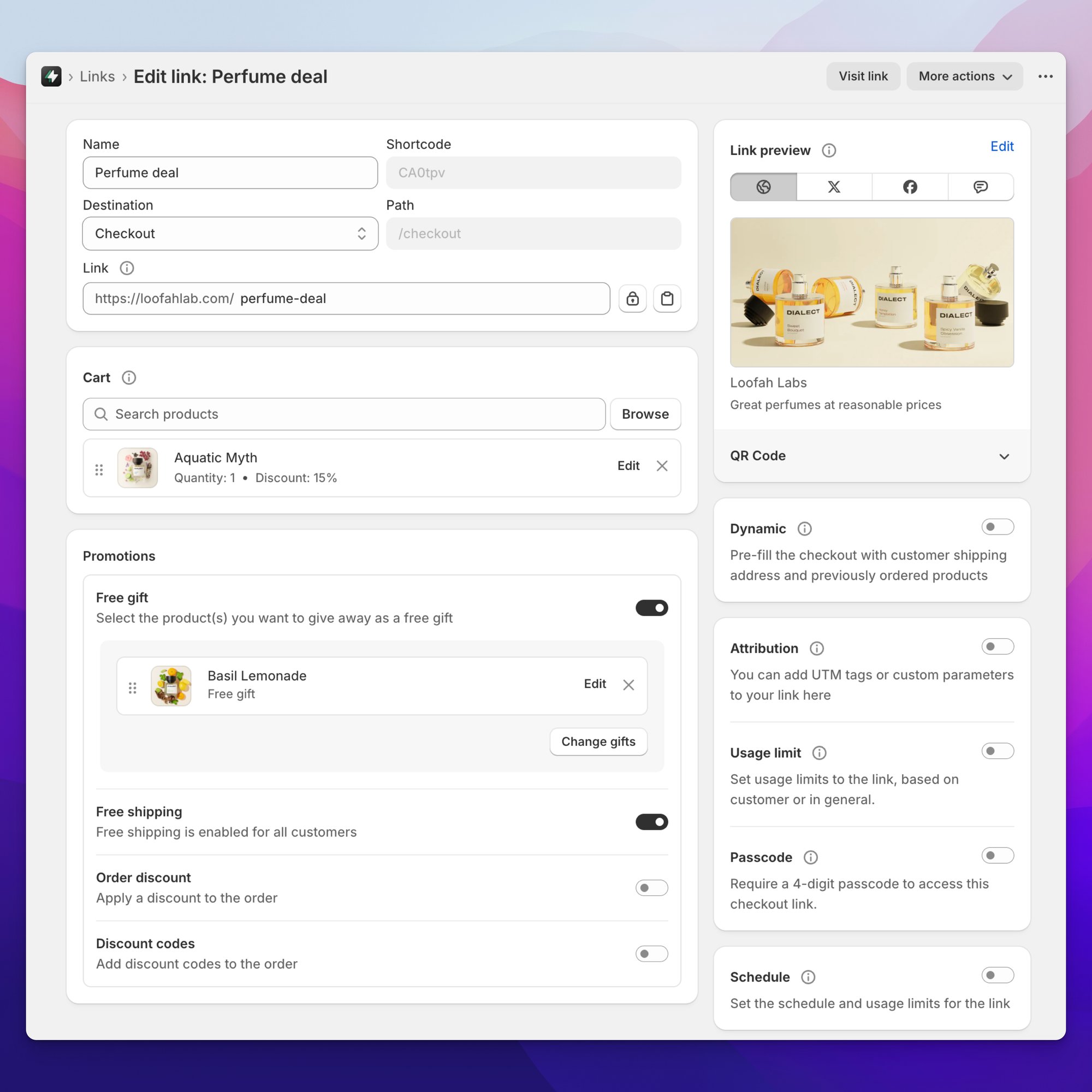Click the Promotions heading
The height and width of the screenshot is (1092, 1092).
[118, 556]
